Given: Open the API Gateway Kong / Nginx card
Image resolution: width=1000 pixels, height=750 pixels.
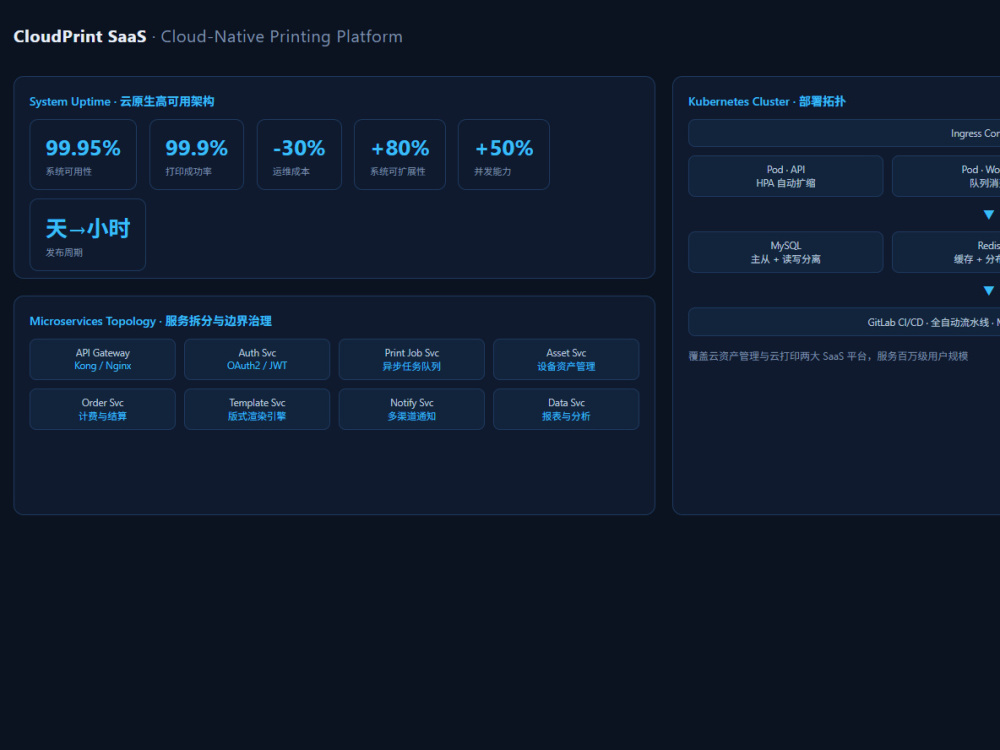Looking at the screenshot, I should [102, 359].
